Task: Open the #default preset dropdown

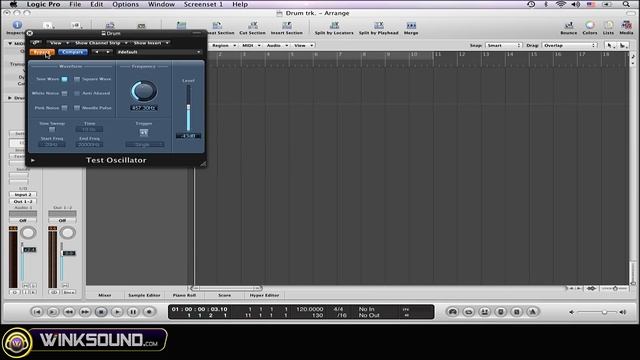Action: [x=159, y=52]
